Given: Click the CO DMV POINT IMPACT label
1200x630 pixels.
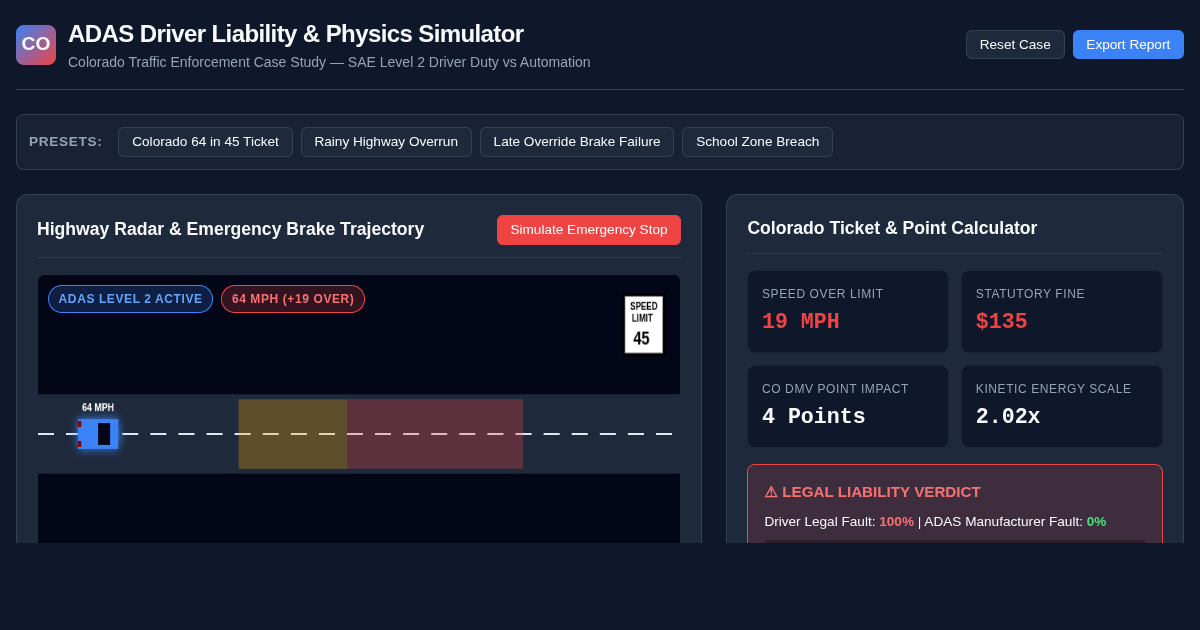Looking at the screenshot, I should [x=836, y=389].
